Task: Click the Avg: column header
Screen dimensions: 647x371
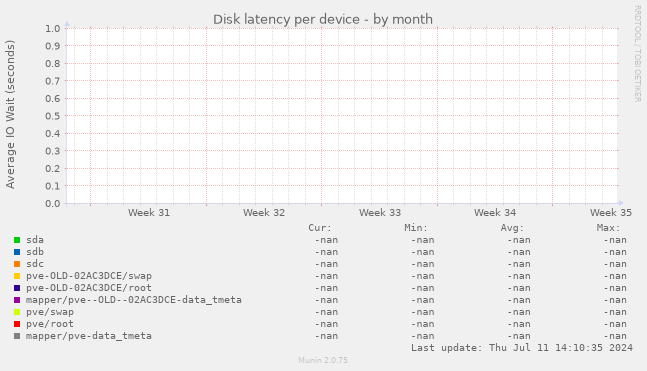Action: [x=512, y=228]
